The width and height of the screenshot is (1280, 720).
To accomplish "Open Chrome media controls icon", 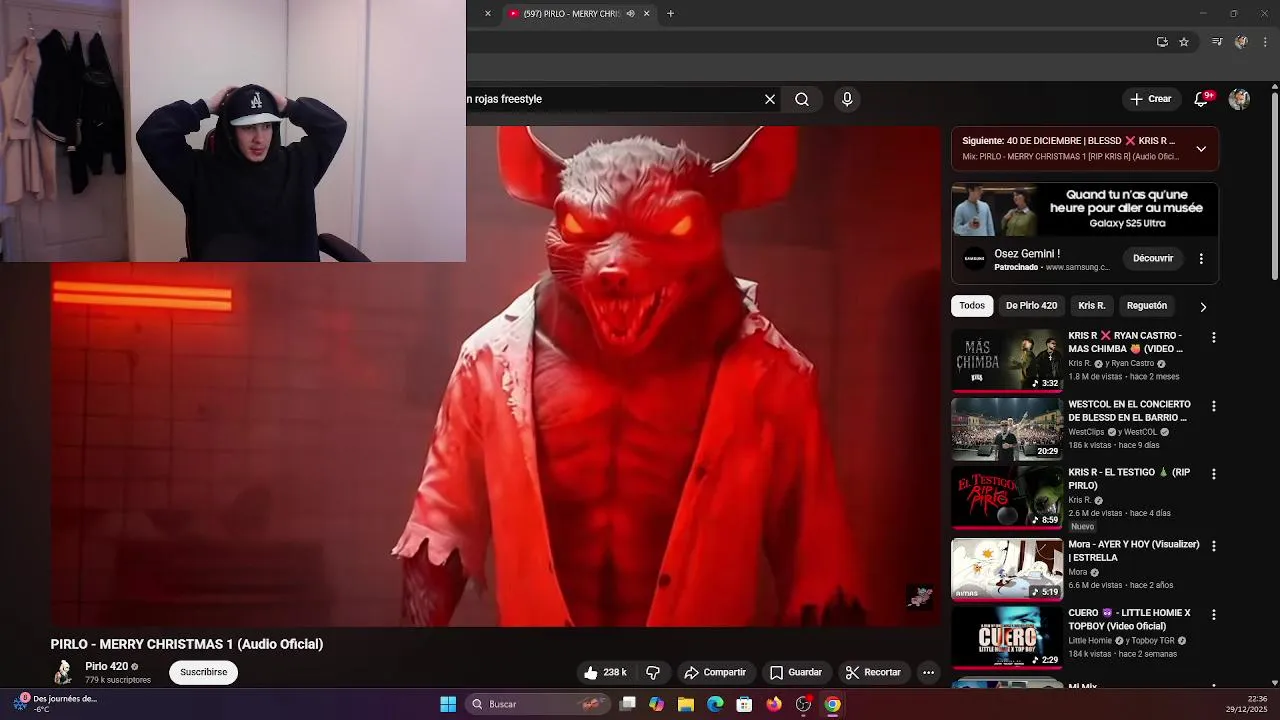I will 1217,42.
